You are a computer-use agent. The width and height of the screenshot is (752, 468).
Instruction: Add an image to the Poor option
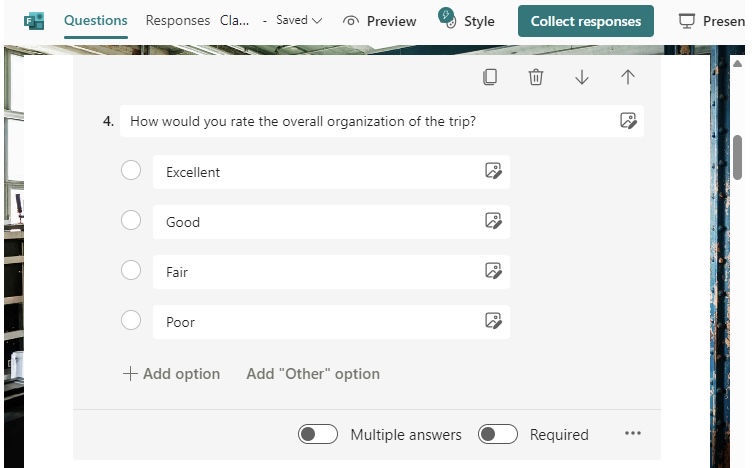[x=494, y=320]
